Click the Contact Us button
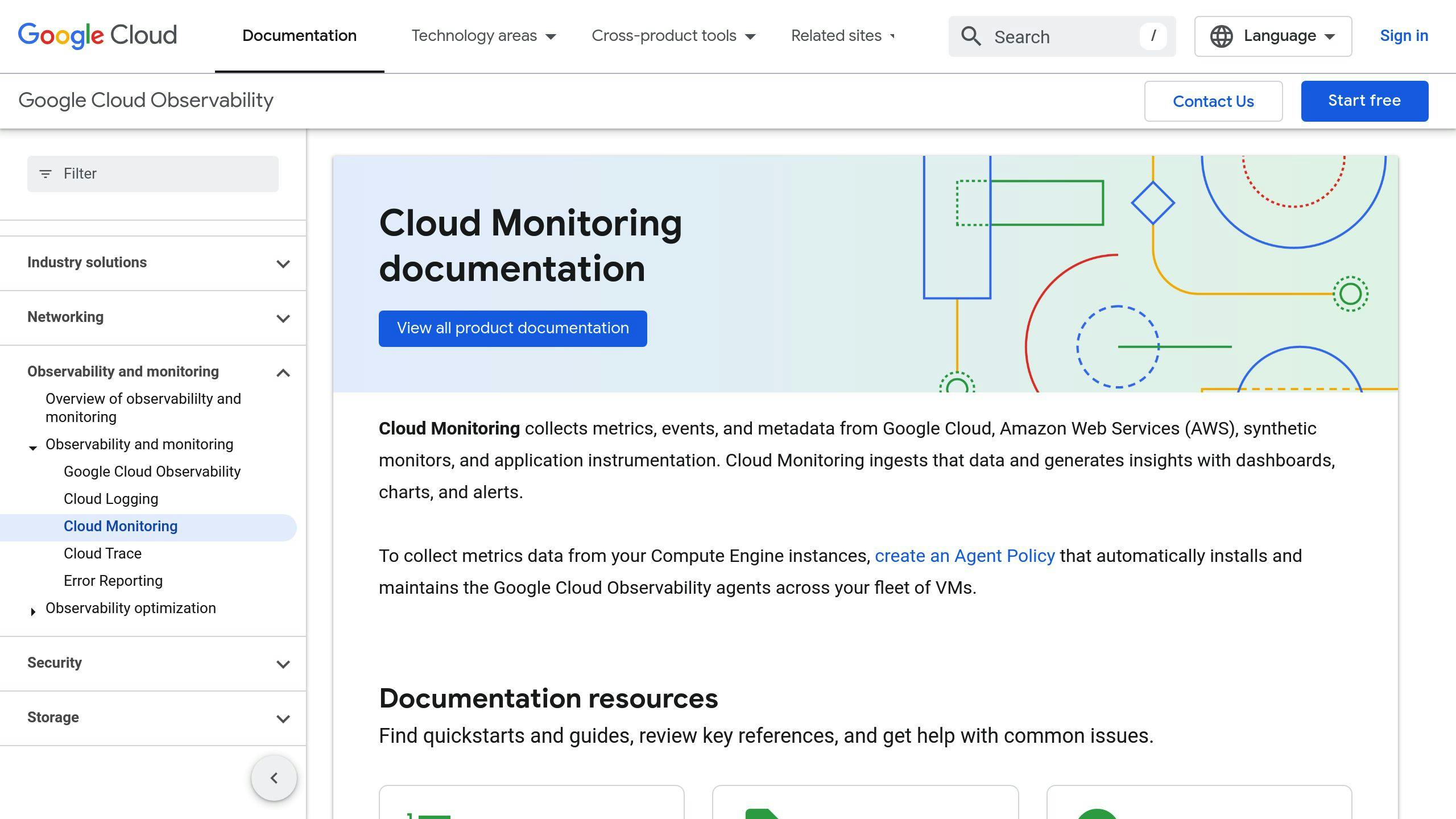The image size is (1456, 819). tap(1213, 101)
